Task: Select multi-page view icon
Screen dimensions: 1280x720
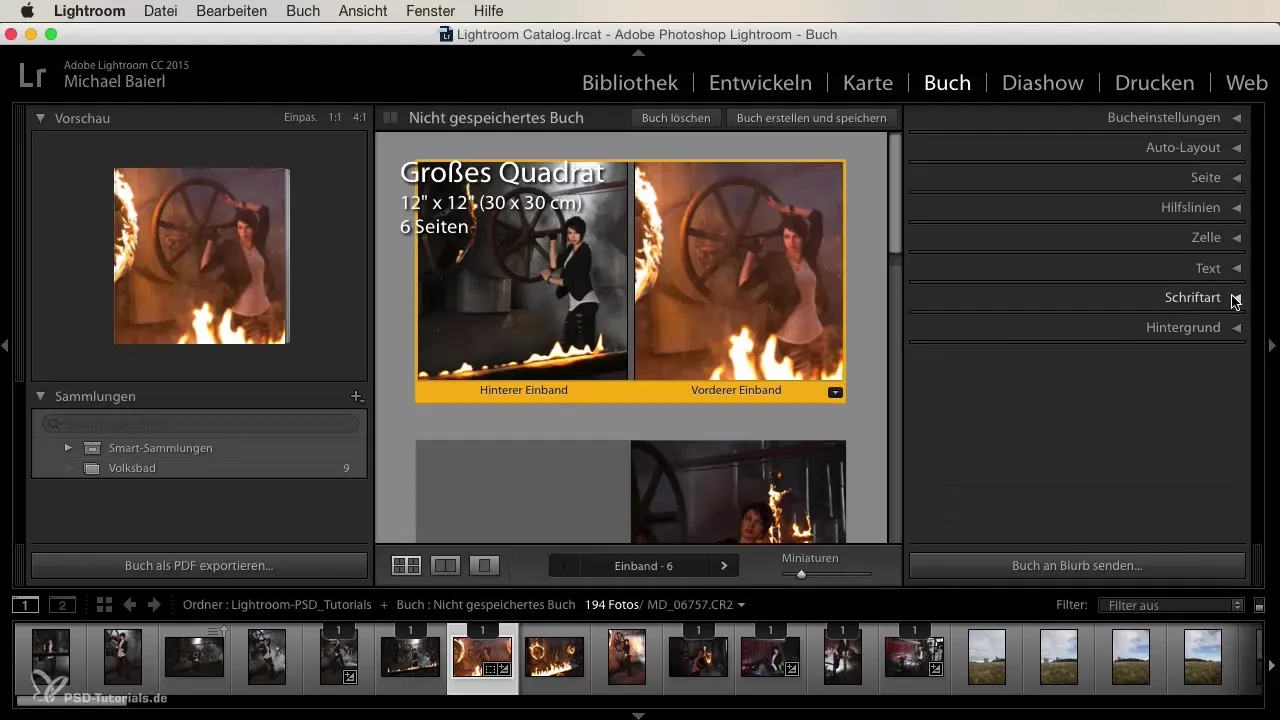Action: 406,566
